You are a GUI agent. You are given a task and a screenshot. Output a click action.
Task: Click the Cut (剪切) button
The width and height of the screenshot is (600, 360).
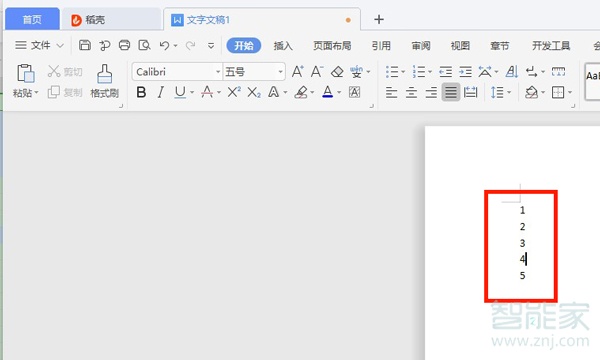[65, 72]
